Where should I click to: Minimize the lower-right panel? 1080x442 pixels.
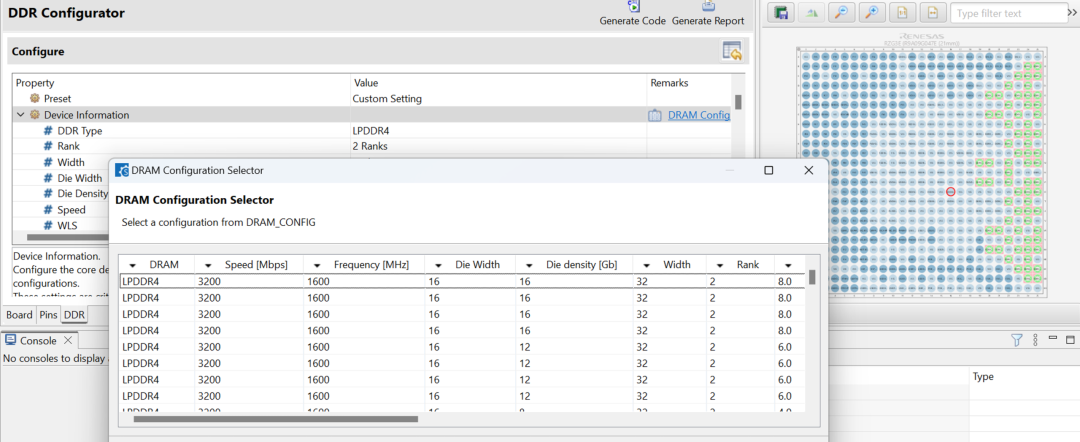(x=1052, y=337)
